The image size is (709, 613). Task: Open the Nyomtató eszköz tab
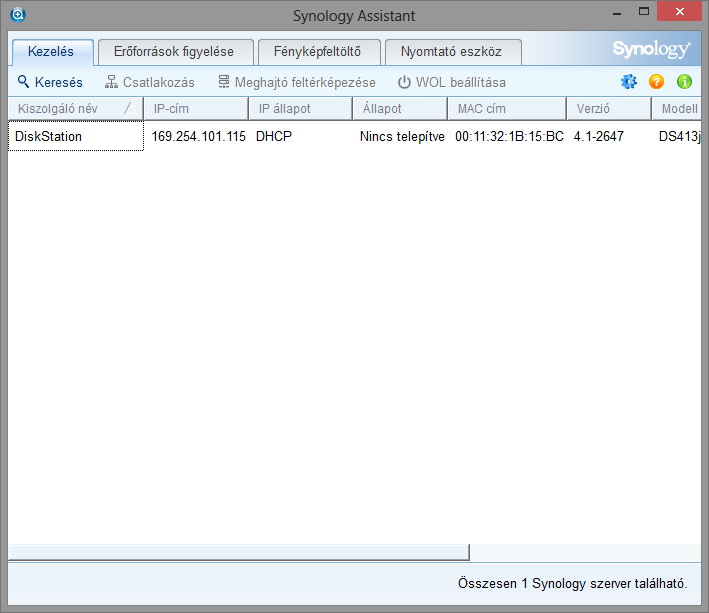(453, 52)
